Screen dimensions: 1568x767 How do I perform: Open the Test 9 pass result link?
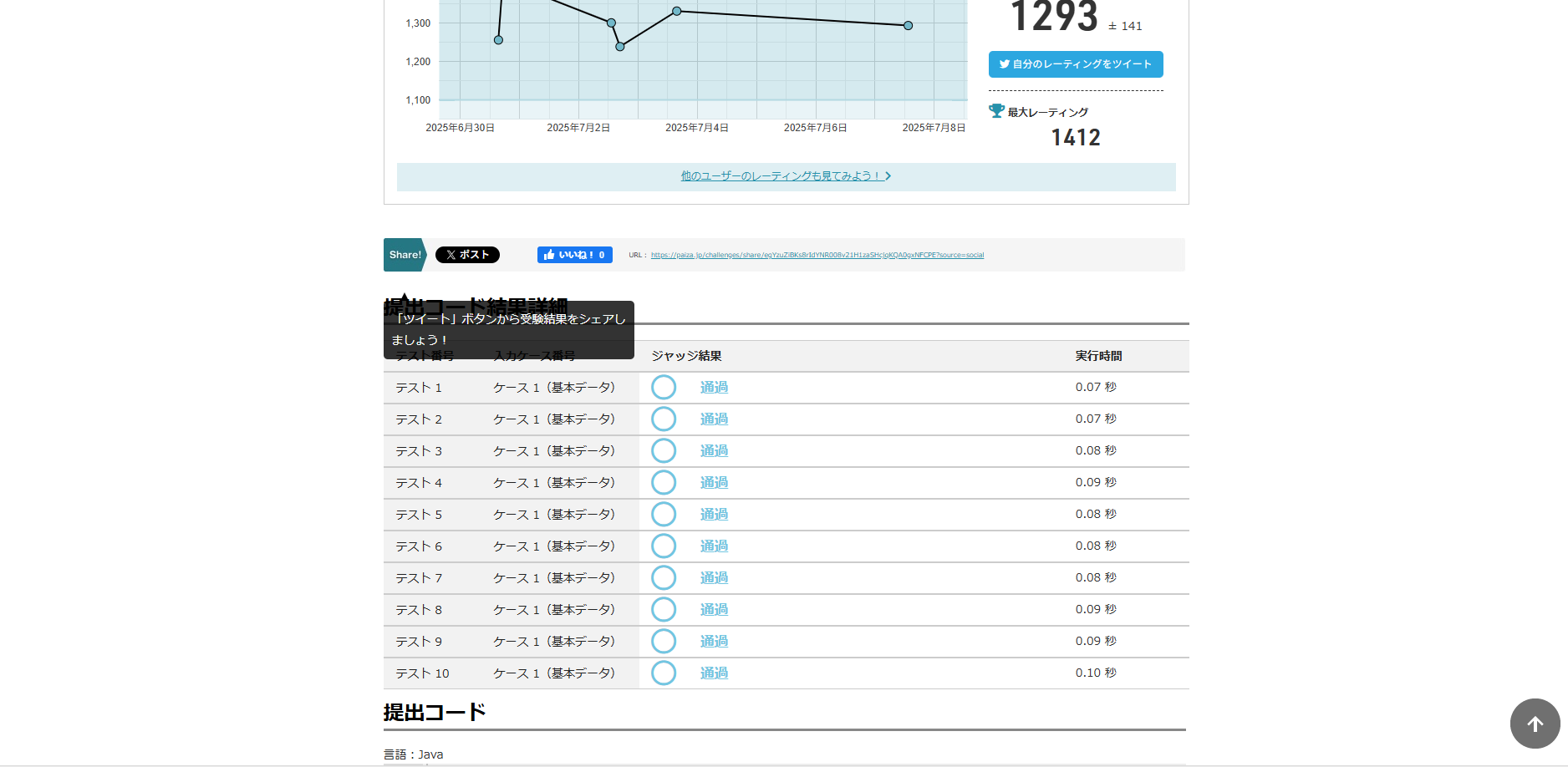point(714,642)
